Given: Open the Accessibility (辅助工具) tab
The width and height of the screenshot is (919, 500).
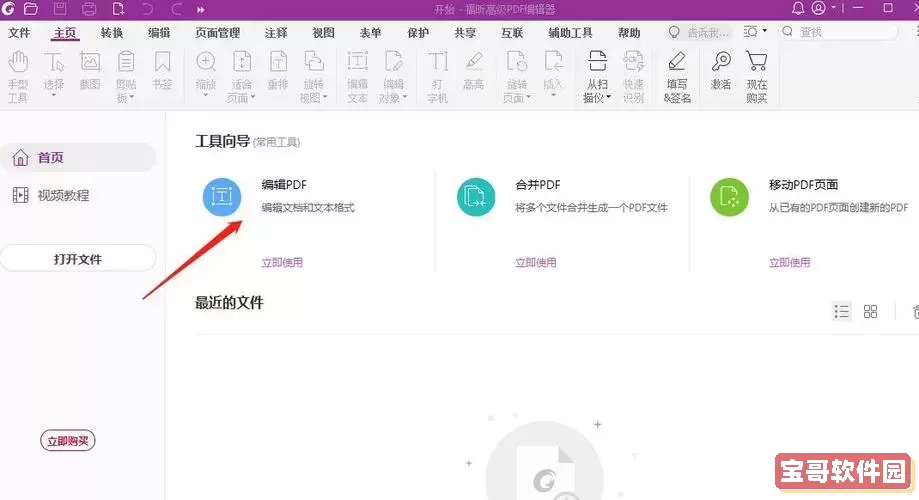Looking at the screenshot, I should 570,33.
